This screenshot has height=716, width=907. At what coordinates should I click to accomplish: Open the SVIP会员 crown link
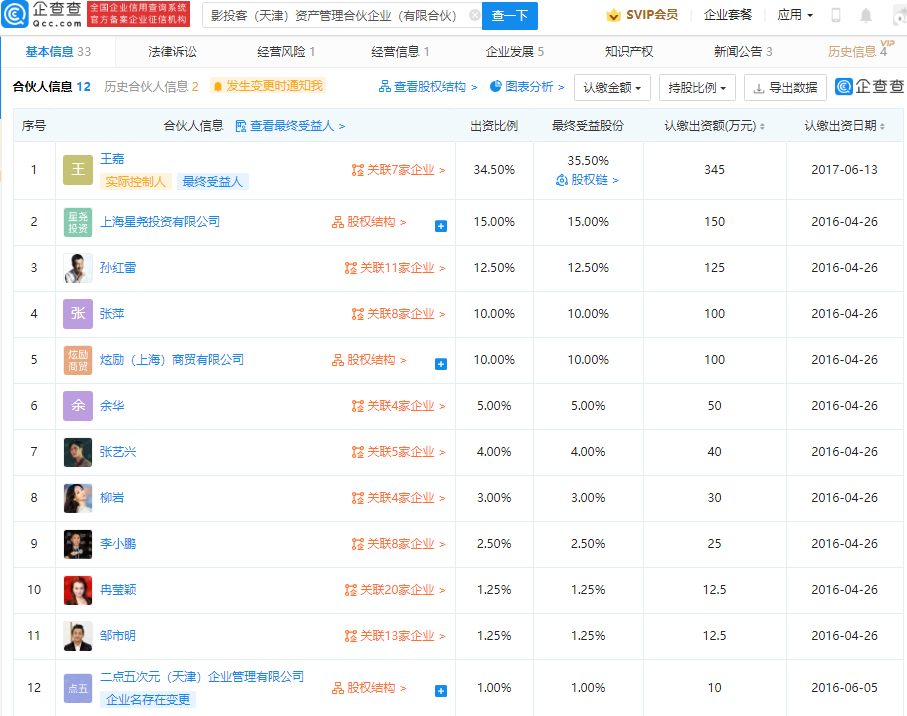click(x=642, y=15)
